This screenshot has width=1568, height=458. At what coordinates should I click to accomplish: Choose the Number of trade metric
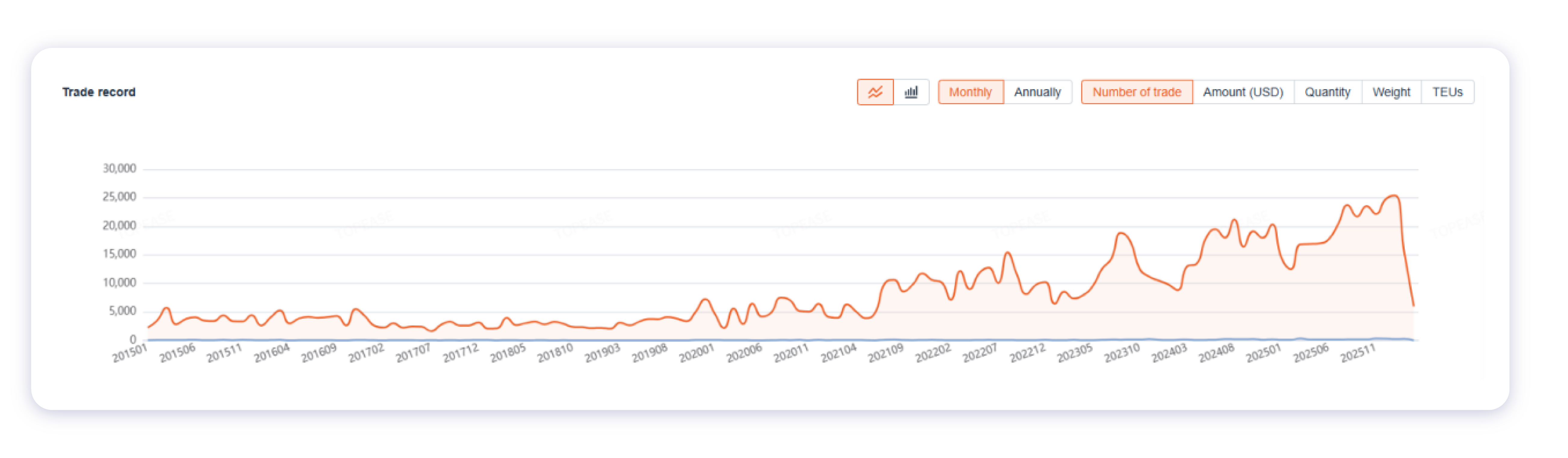pos(1136,92)
